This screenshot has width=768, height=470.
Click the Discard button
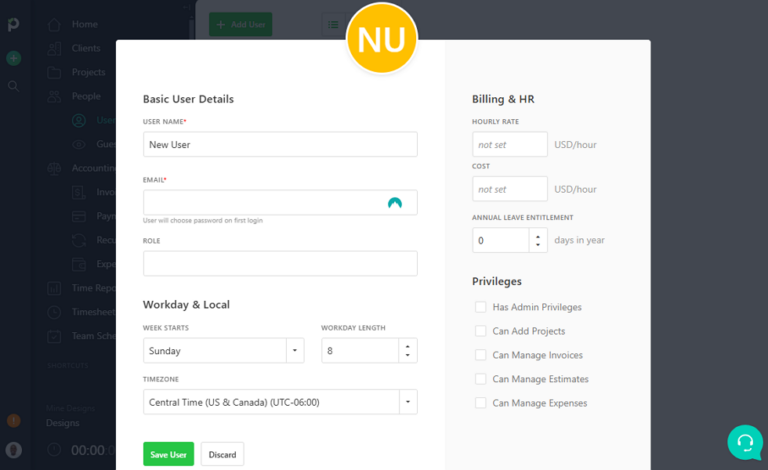pos(222,455)
